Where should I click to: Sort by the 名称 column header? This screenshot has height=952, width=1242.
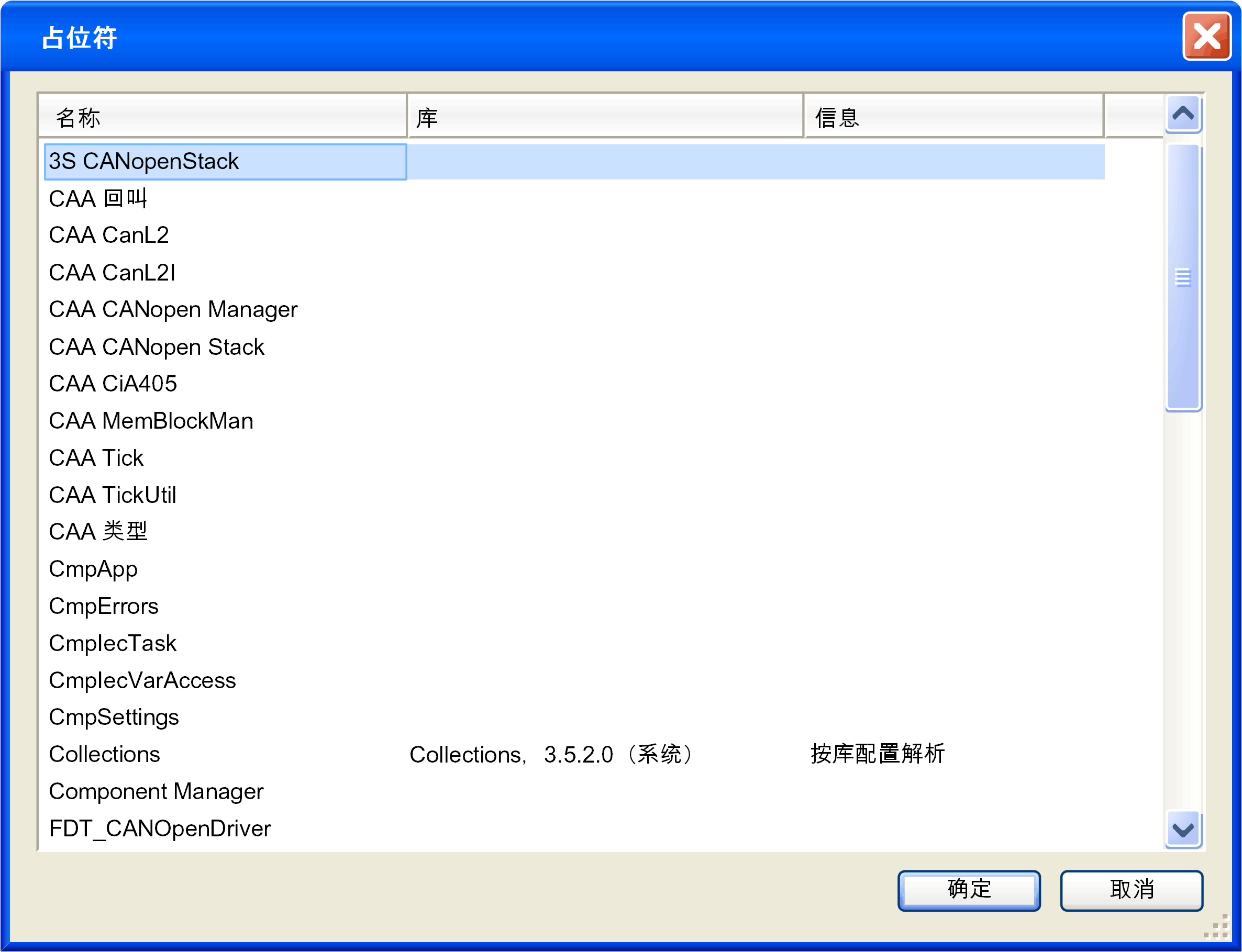tap(222, 117)
